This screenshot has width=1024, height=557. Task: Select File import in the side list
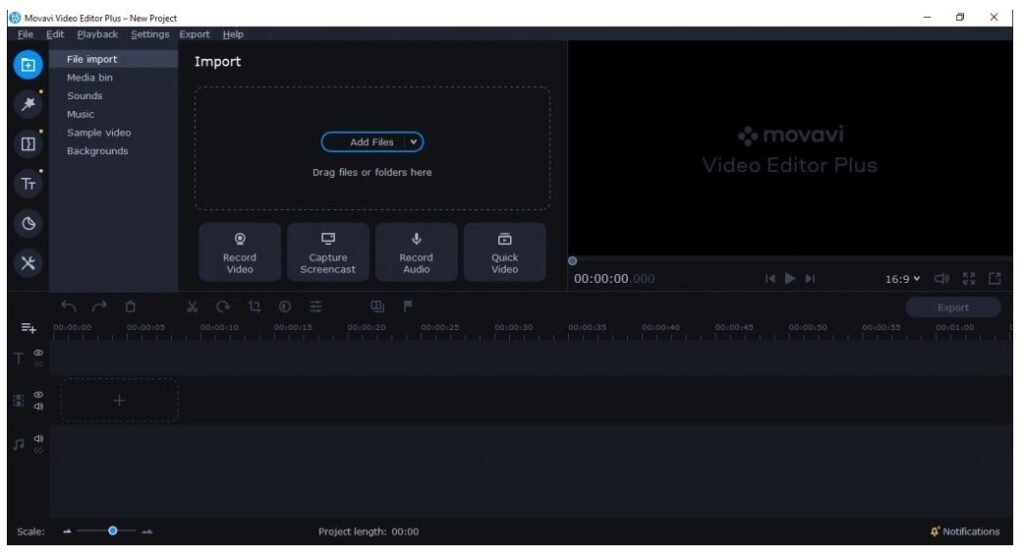point(113,59)
